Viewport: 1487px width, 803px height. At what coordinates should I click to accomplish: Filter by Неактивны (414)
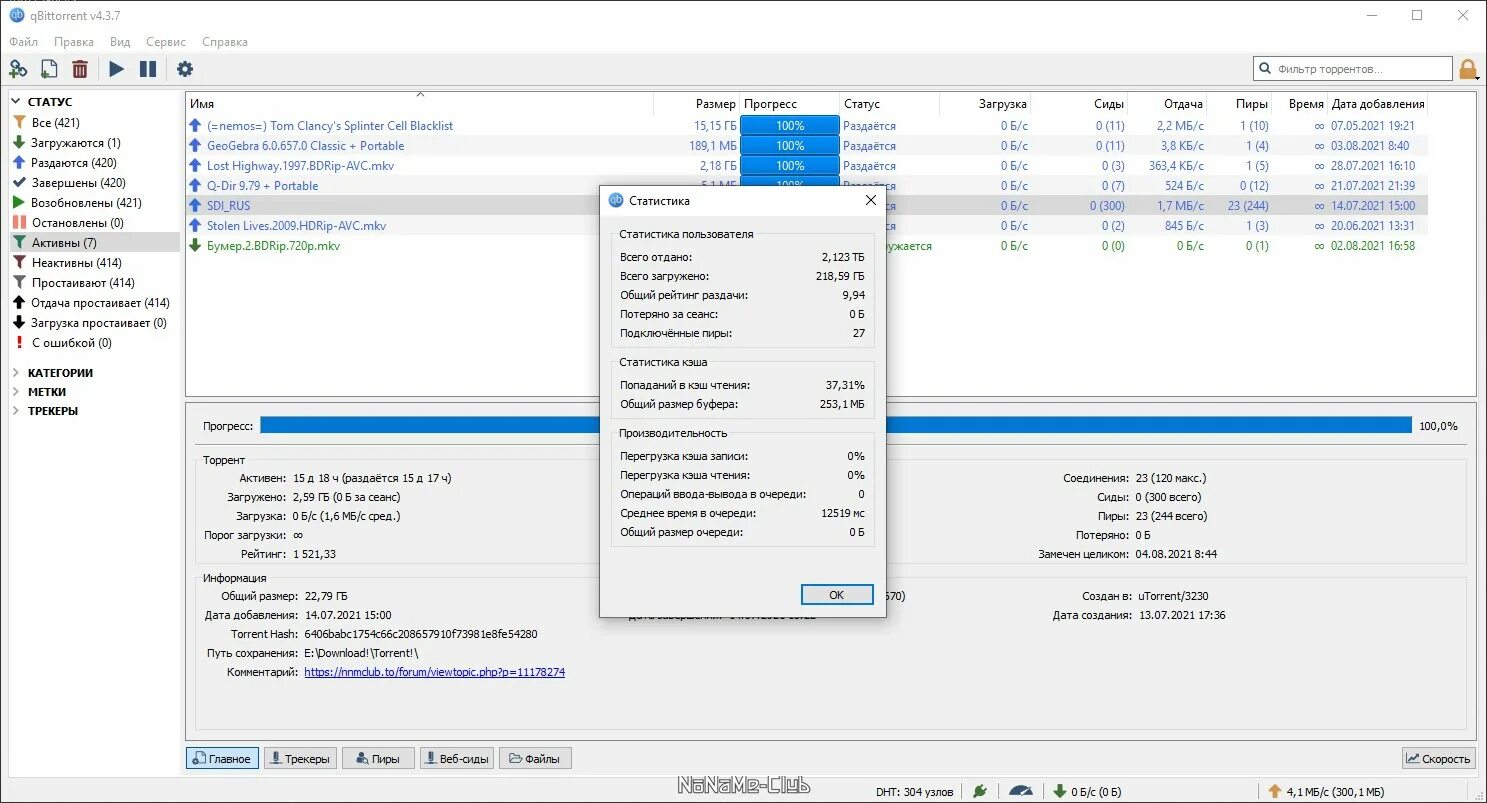(x=94, y=263)
